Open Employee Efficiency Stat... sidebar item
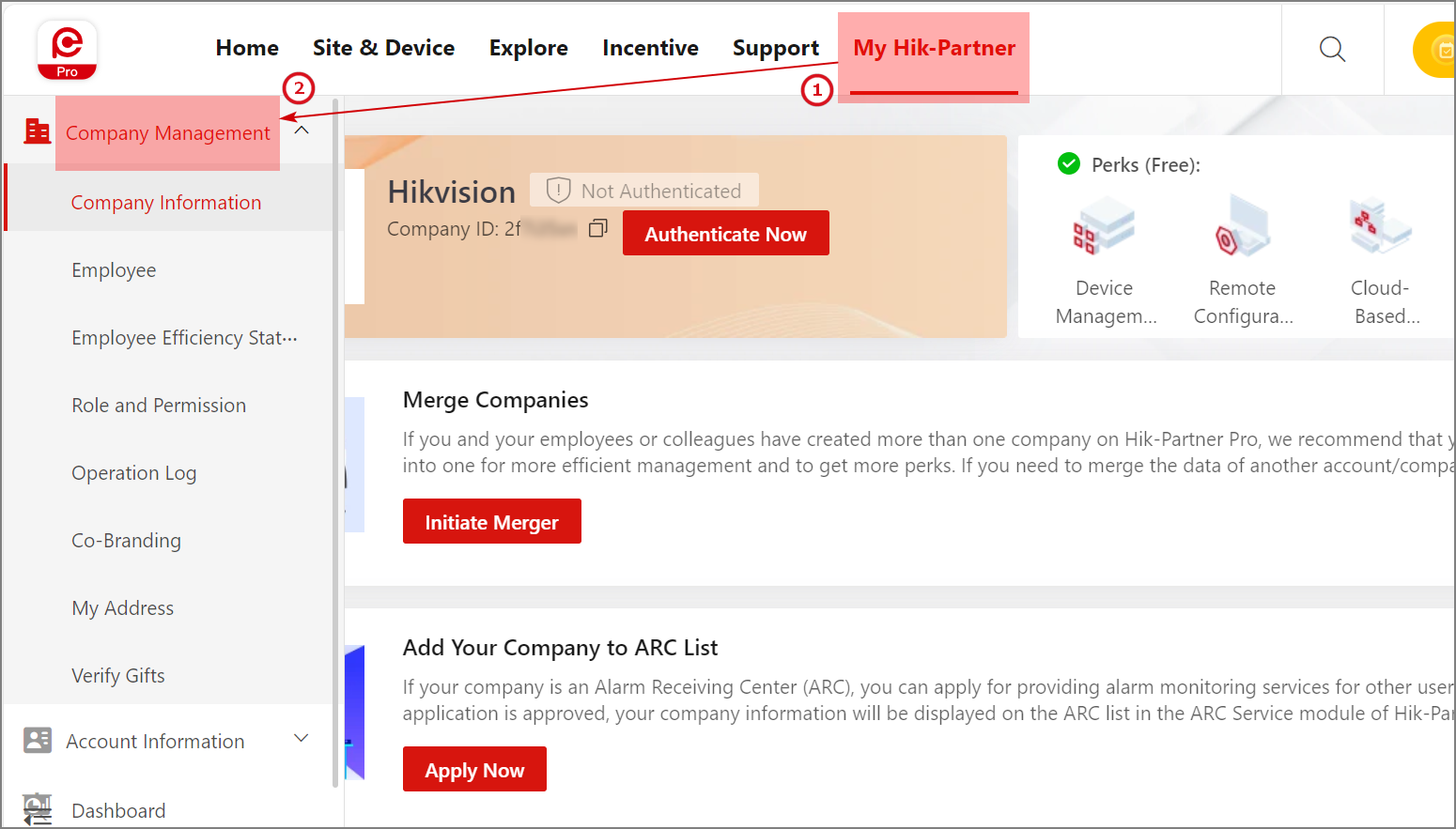The width and height of the screenshot is (1456, 829). click(x=184, y=338)
